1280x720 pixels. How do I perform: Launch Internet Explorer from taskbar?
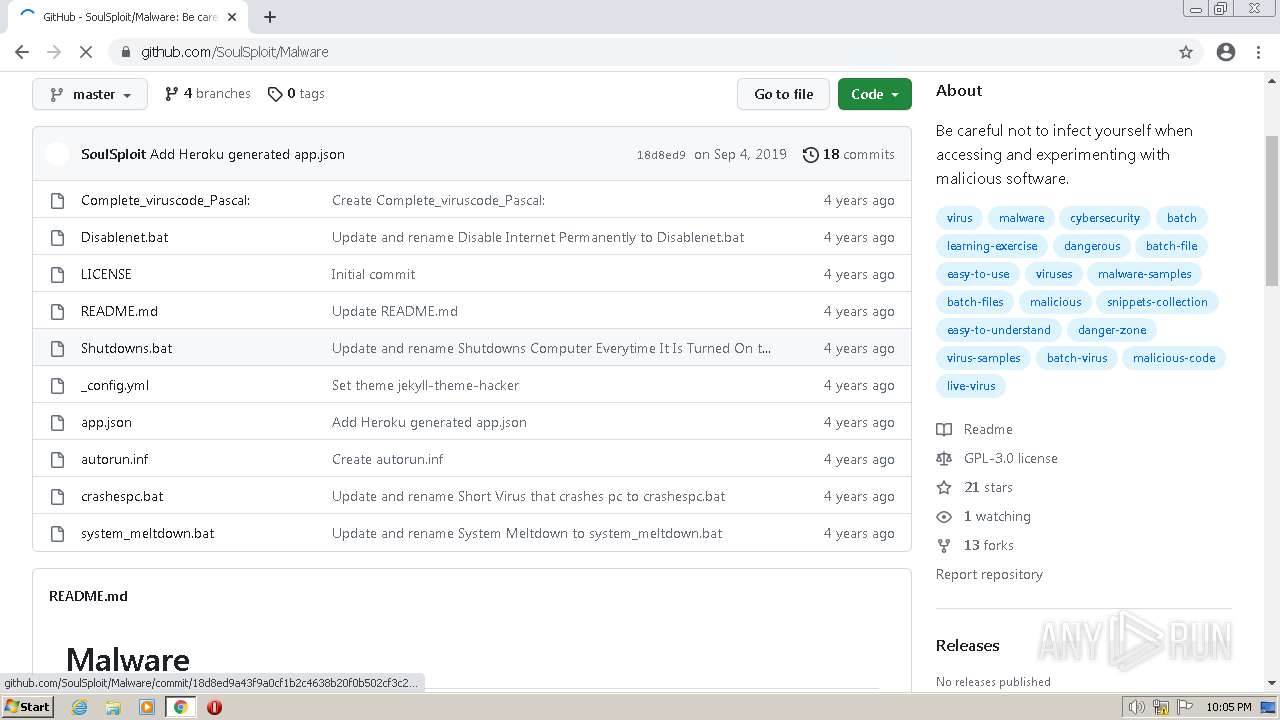80,707
